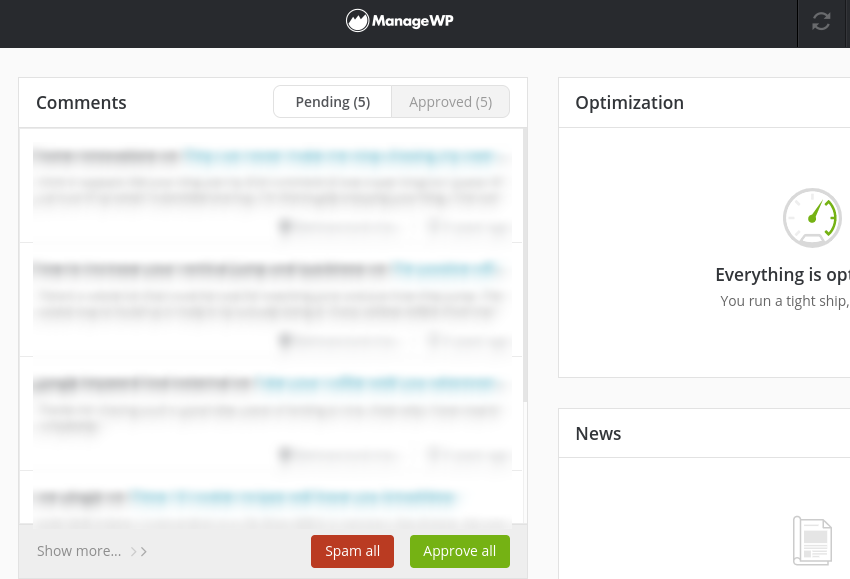The width and height of the screenshot is (850, 579).
Task: Switch to the Pending (5) tab
Action: (x=332, y=102)
